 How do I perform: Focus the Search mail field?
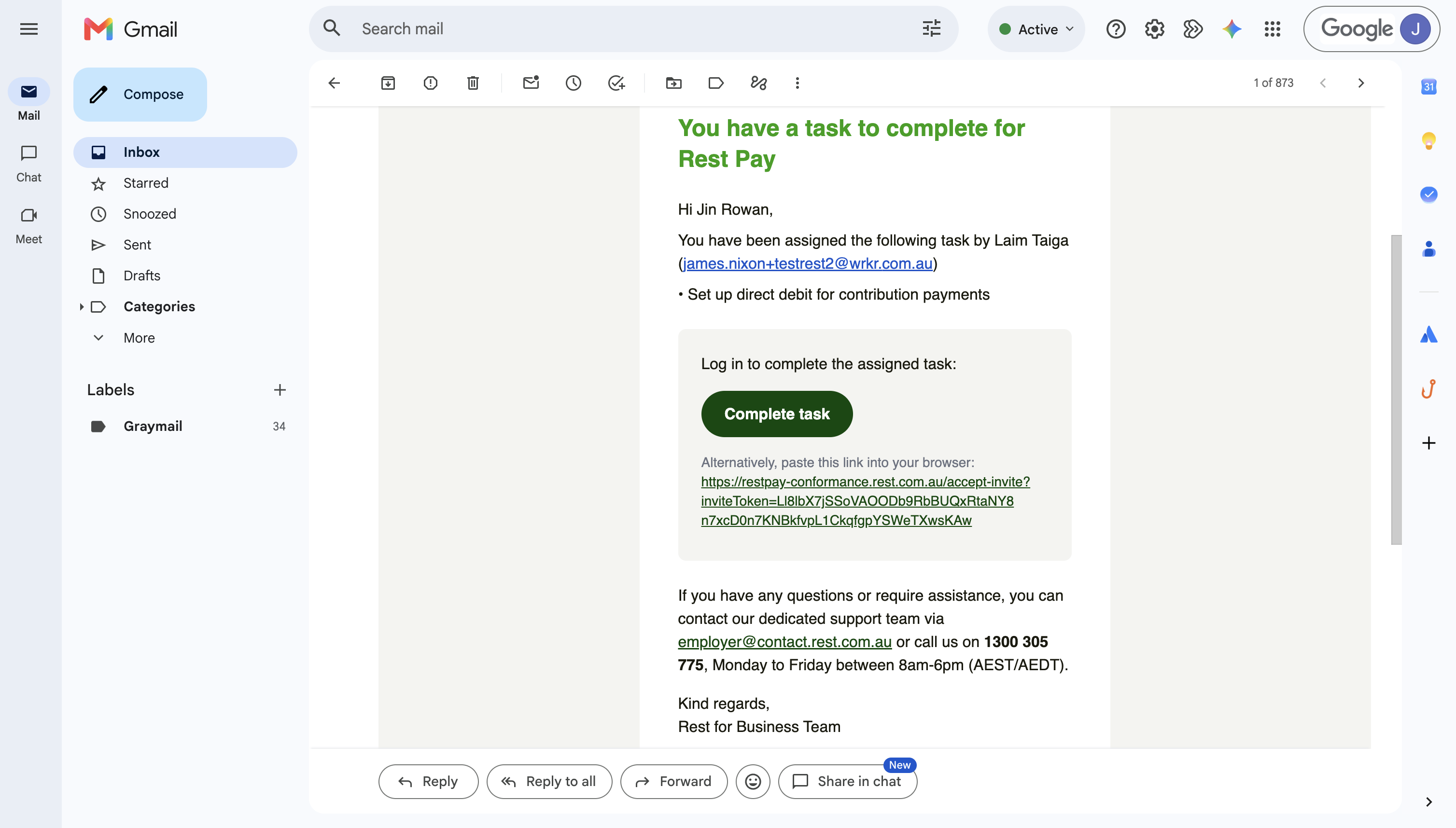633,29
